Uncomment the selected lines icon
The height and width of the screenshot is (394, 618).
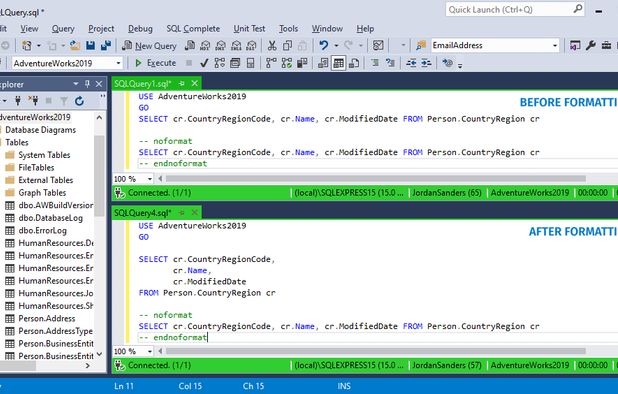[x=390, y=63]
